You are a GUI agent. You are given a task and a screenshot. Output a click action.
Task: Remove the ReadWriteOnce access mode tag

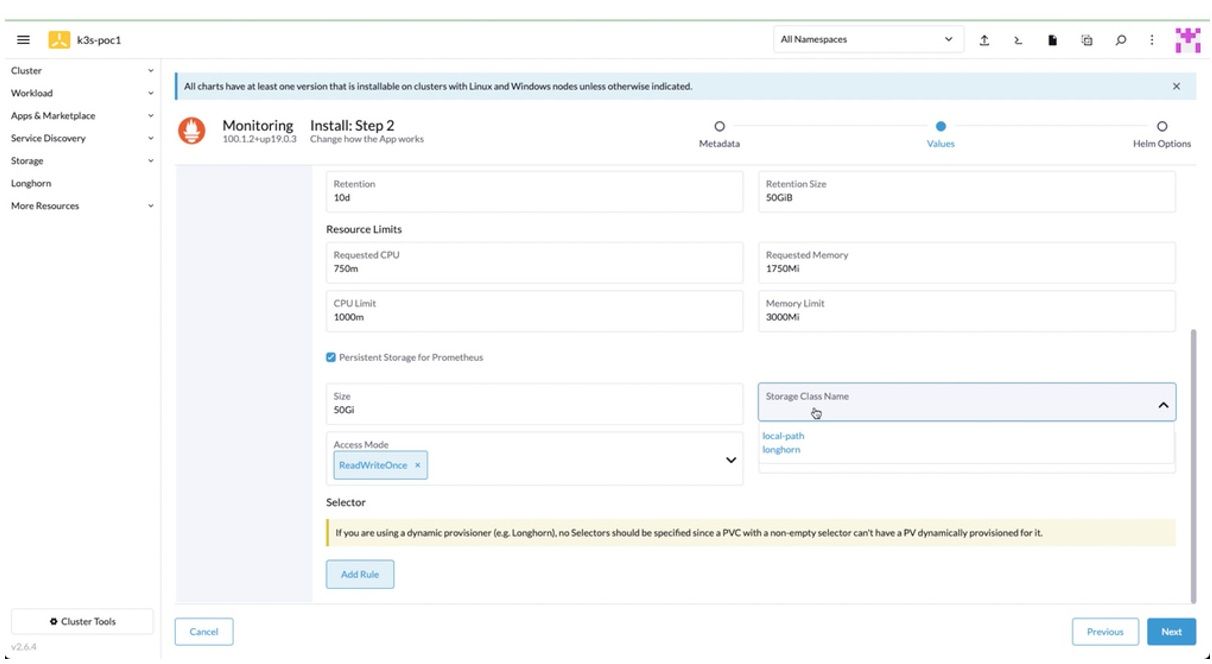point(417,465)
